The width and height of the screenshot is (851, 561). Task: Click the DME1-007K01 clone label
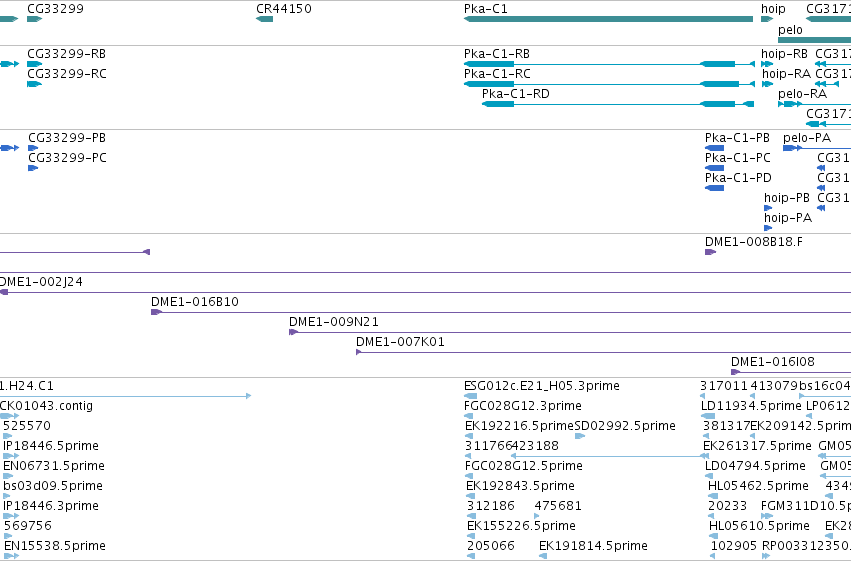click(400, 342)
